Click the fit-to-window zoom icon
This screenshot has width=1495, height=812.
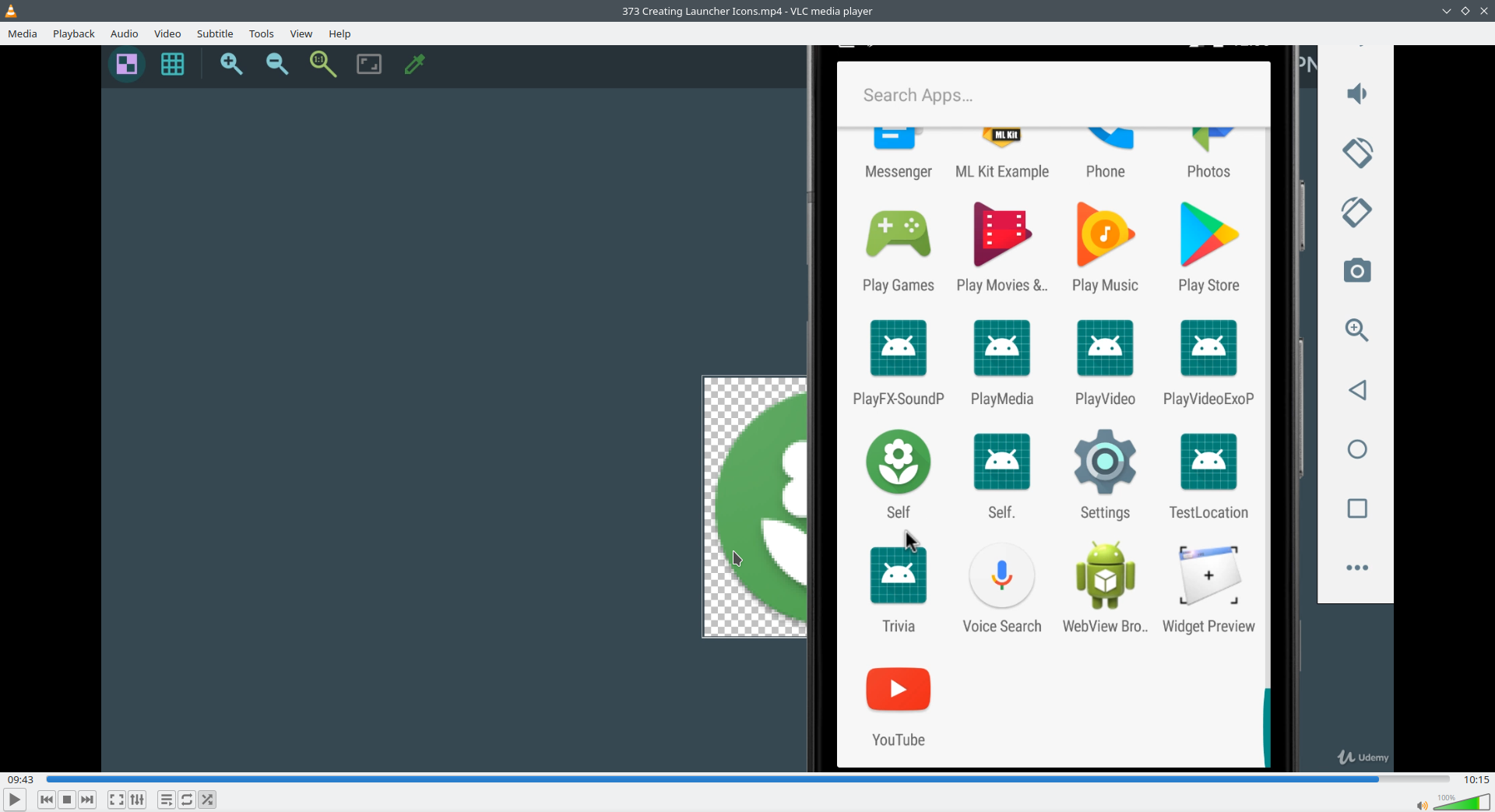(369, 64)
